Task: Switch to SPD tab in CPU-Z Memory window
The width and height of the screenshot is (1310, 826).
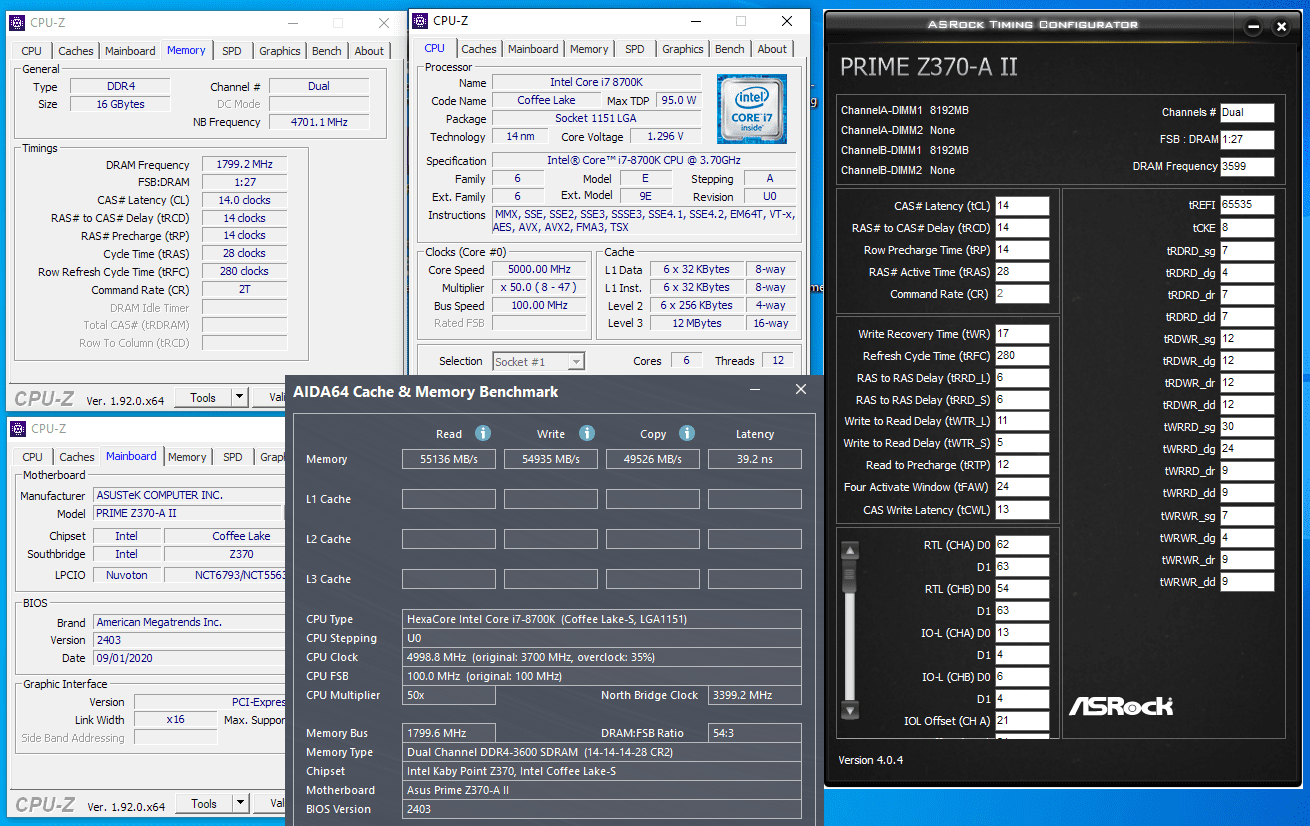Action: [232, 51]
